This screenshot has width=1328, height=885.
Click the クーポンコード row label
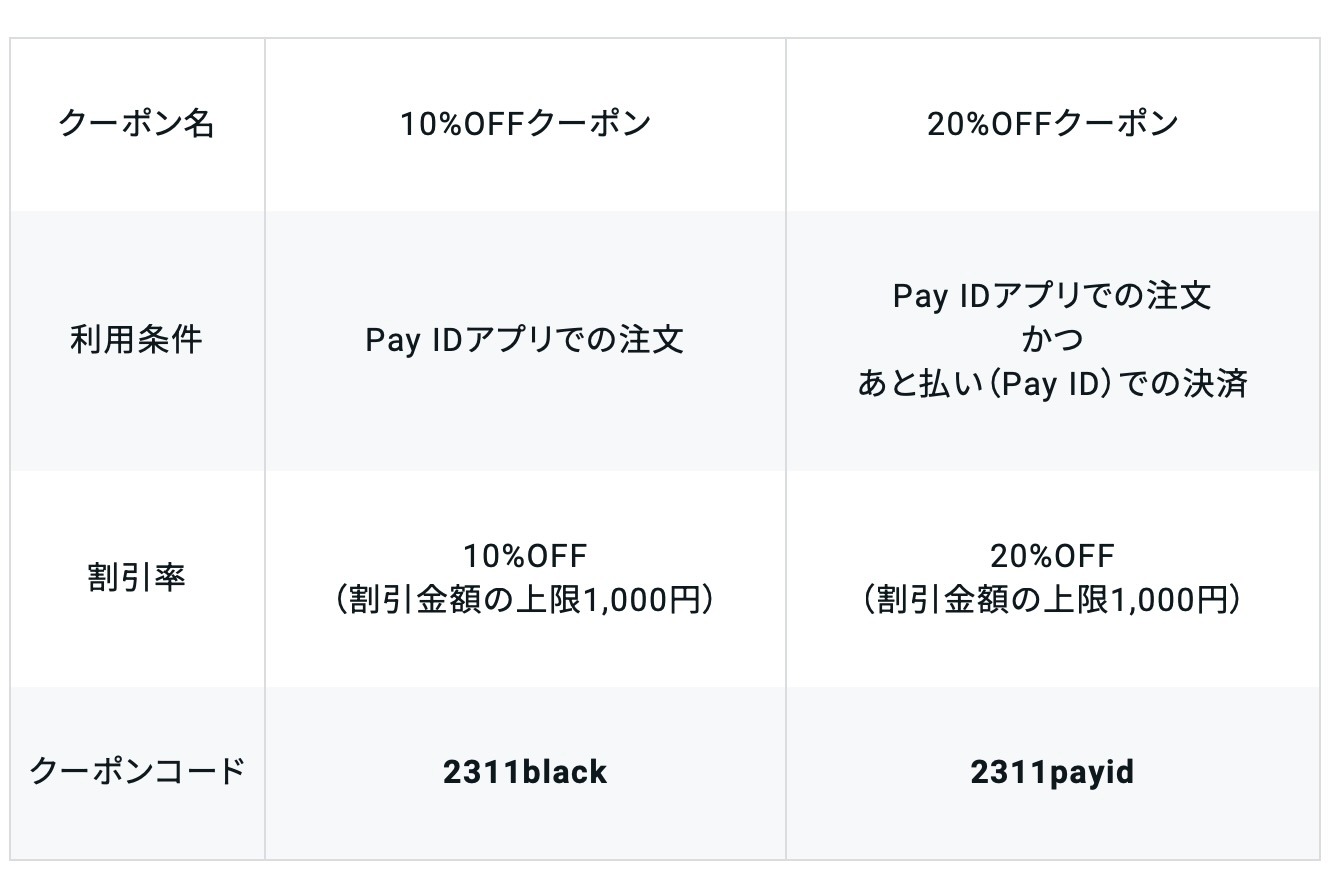[137, 772]
